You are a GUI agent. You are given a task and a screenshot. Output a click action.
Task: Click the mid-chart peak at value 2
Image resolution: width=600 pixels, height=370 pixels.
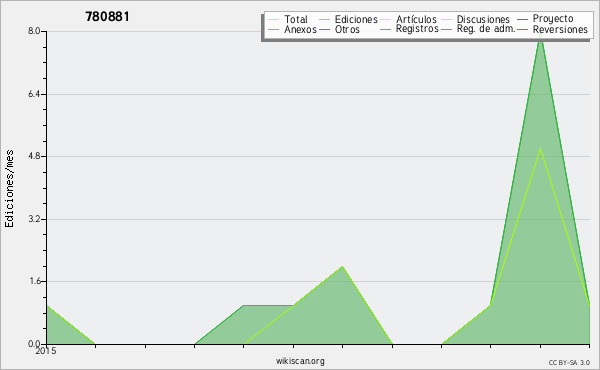(342, 266)
